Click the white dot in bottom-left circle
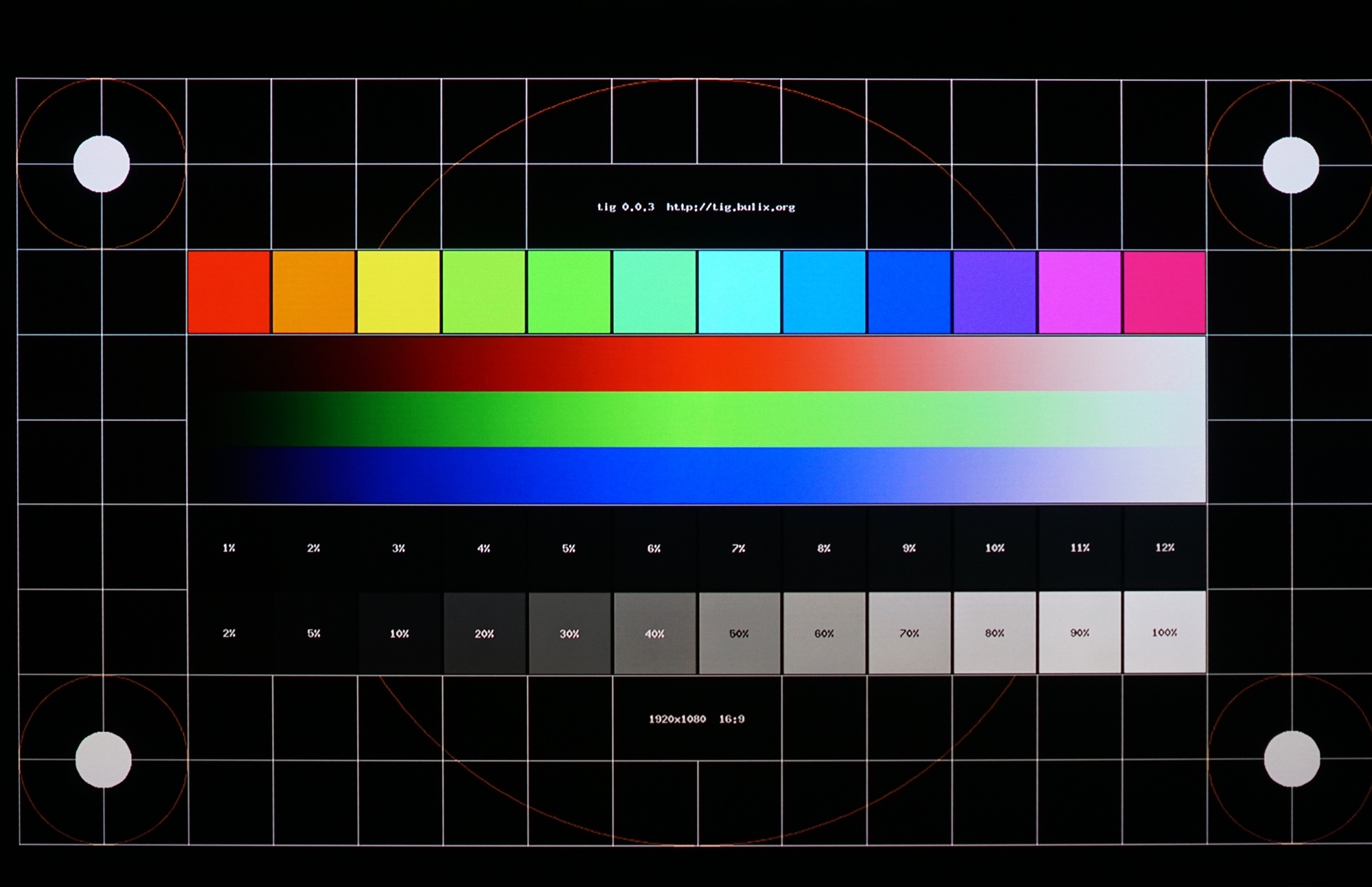 (104, 759)
